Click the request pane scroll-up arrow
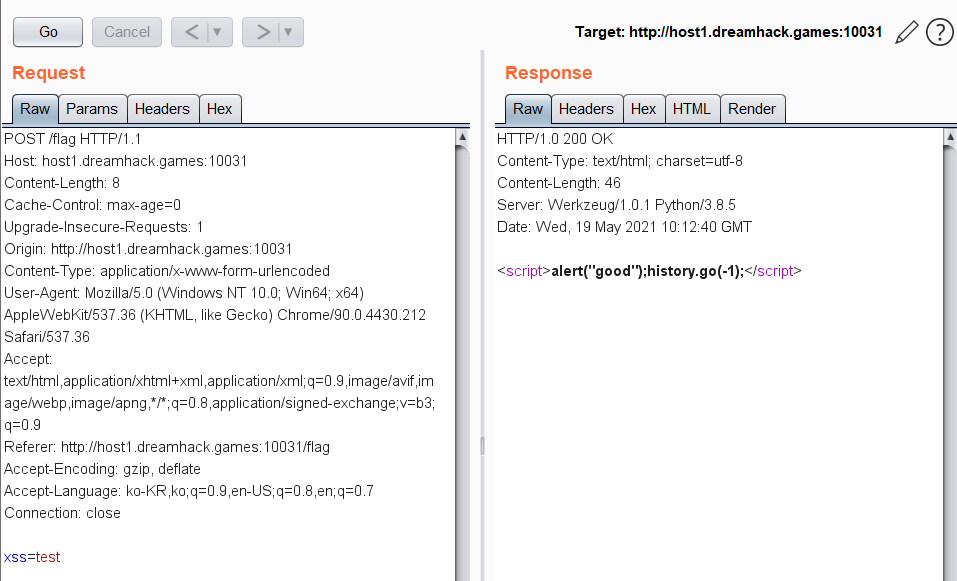This screenshot has width=957, height=581. [x=462, y=137]
